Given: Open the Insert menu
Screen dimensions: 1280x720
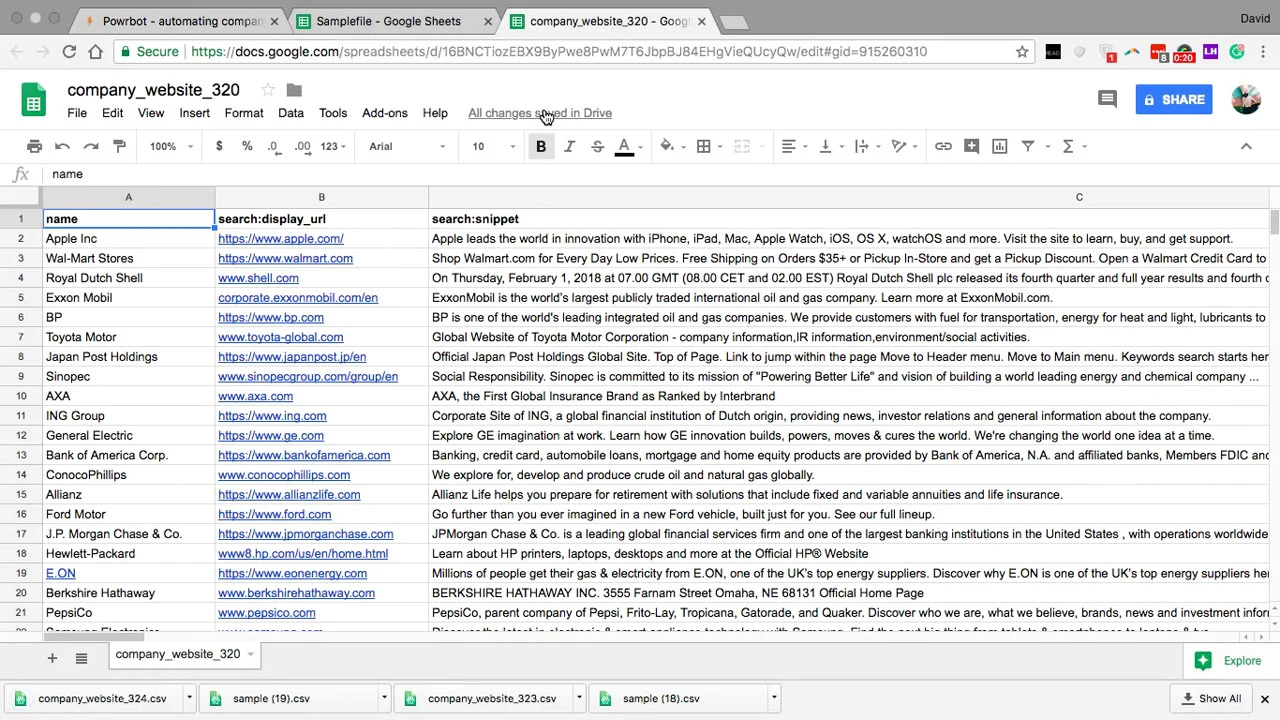Looking at the screenshot, I should [x=195, y=113].
